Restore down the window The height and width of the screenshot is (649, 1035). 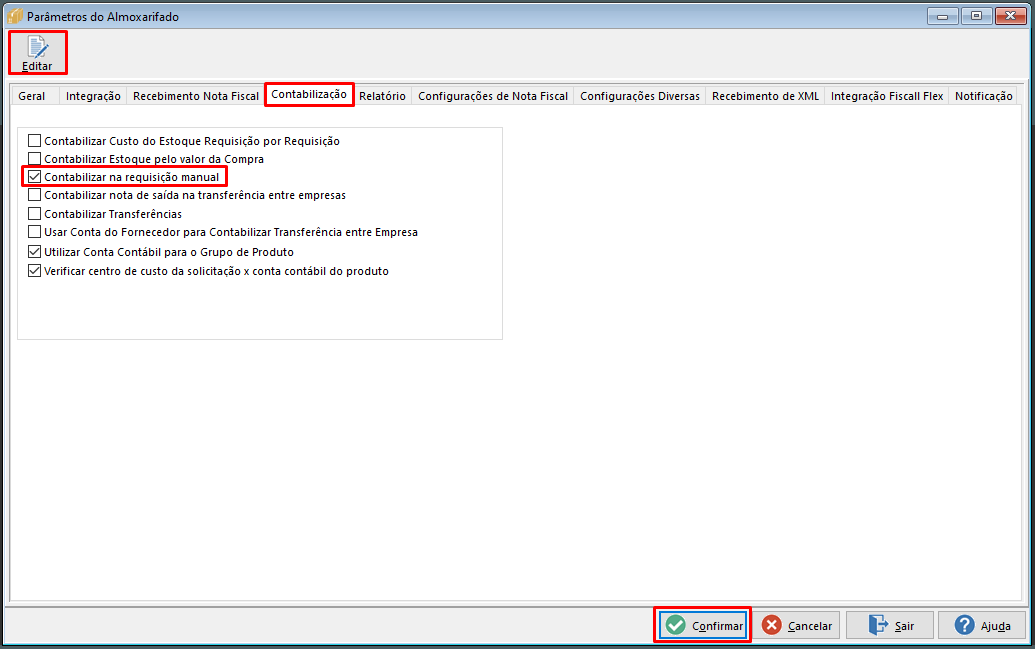[976, 16]
